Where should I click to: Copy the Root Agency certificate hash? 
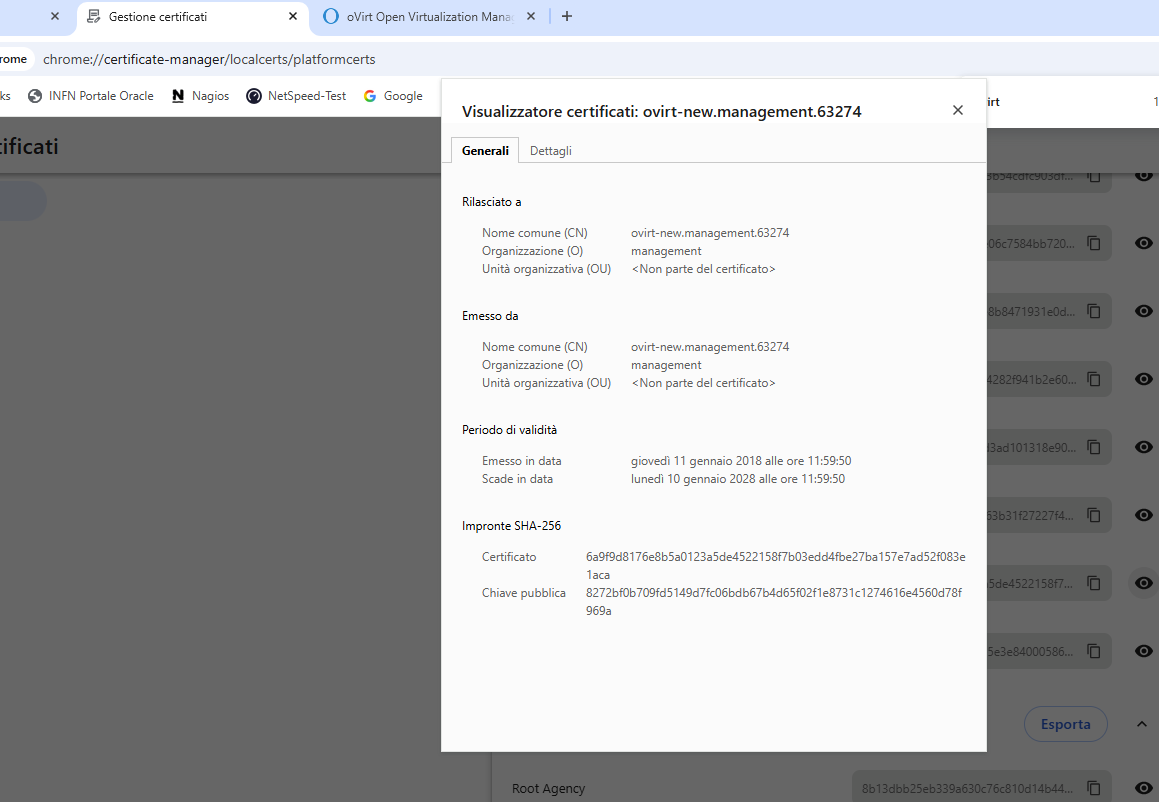tap(1094, 788)
